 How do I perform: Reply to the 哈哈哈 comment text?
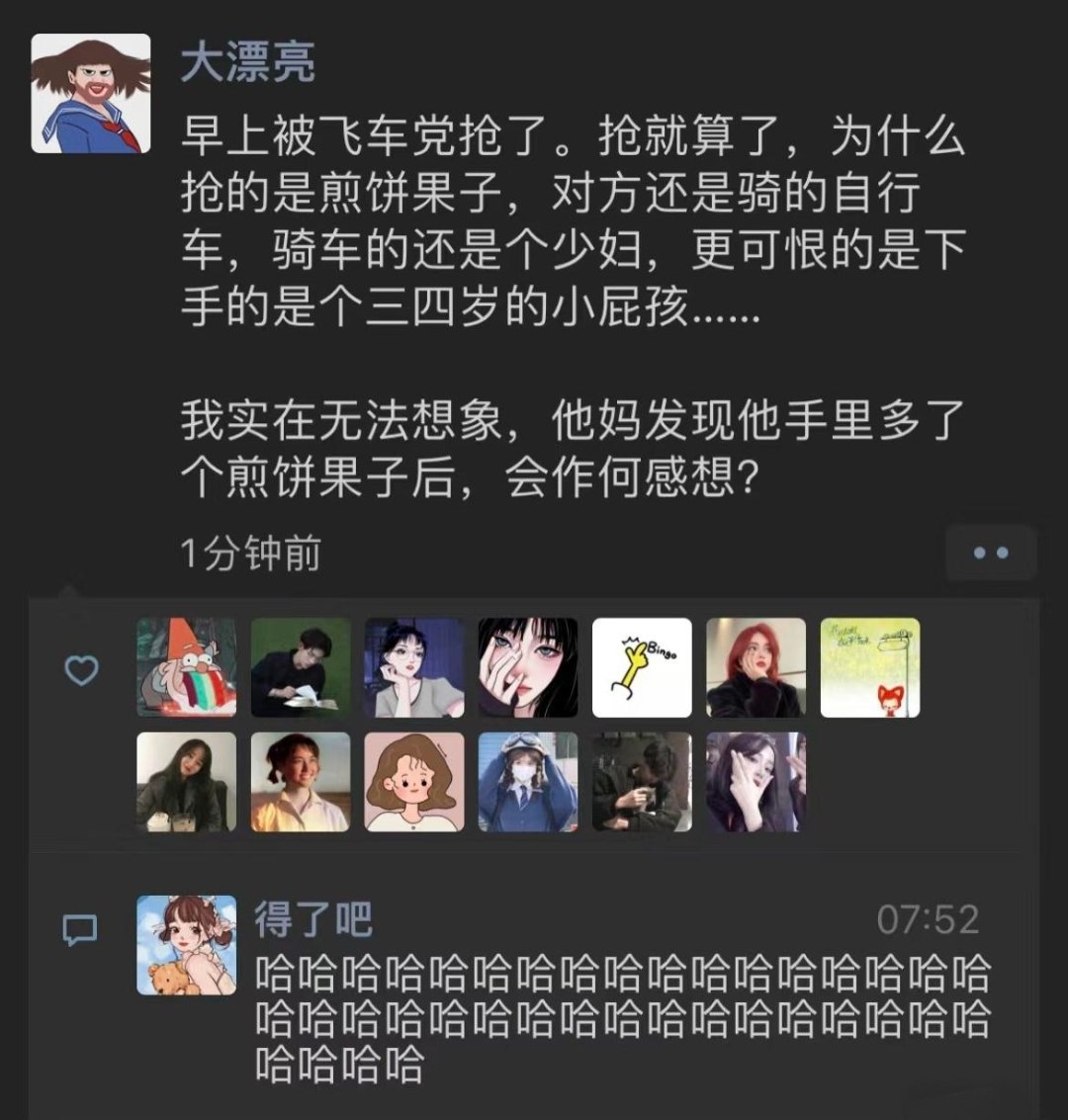[622, 1018]
